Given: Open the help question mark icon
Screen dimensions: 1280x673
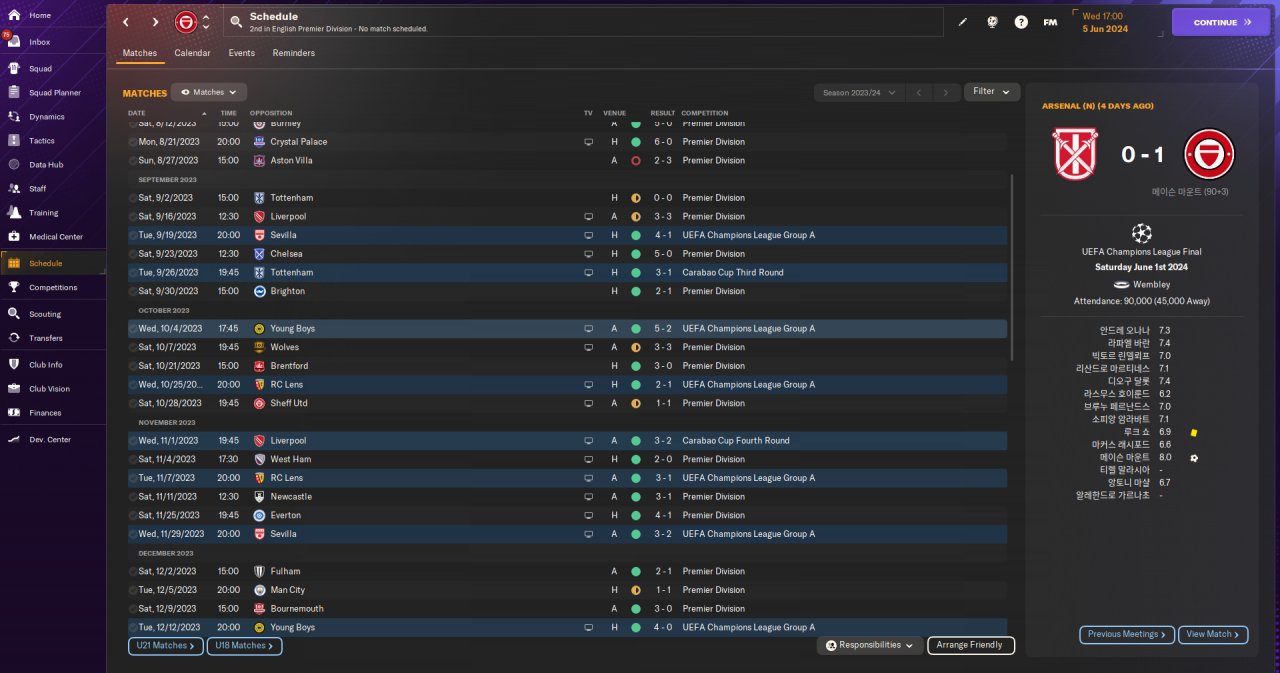Looking at the screenshot, I should pos(1020,22).
